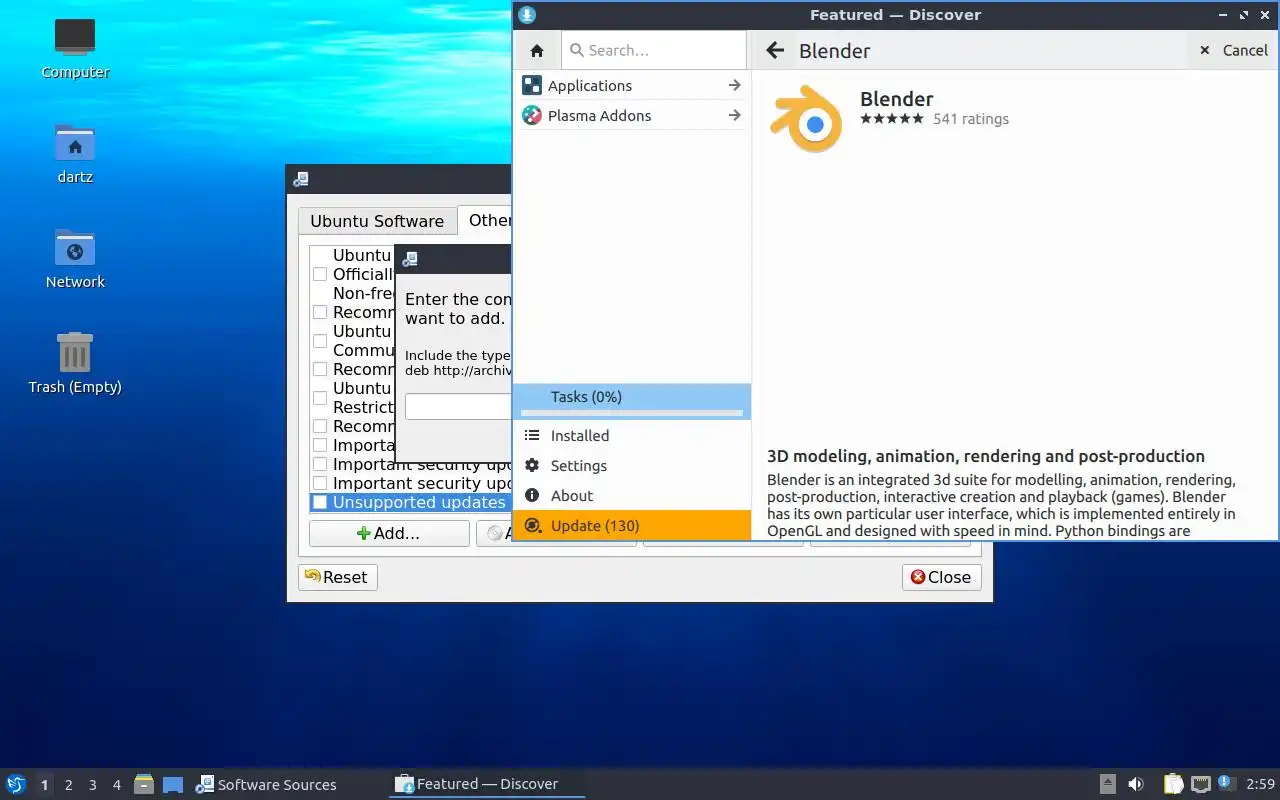Launch the file manager from the panel
1280x800 pixels.
143,785
